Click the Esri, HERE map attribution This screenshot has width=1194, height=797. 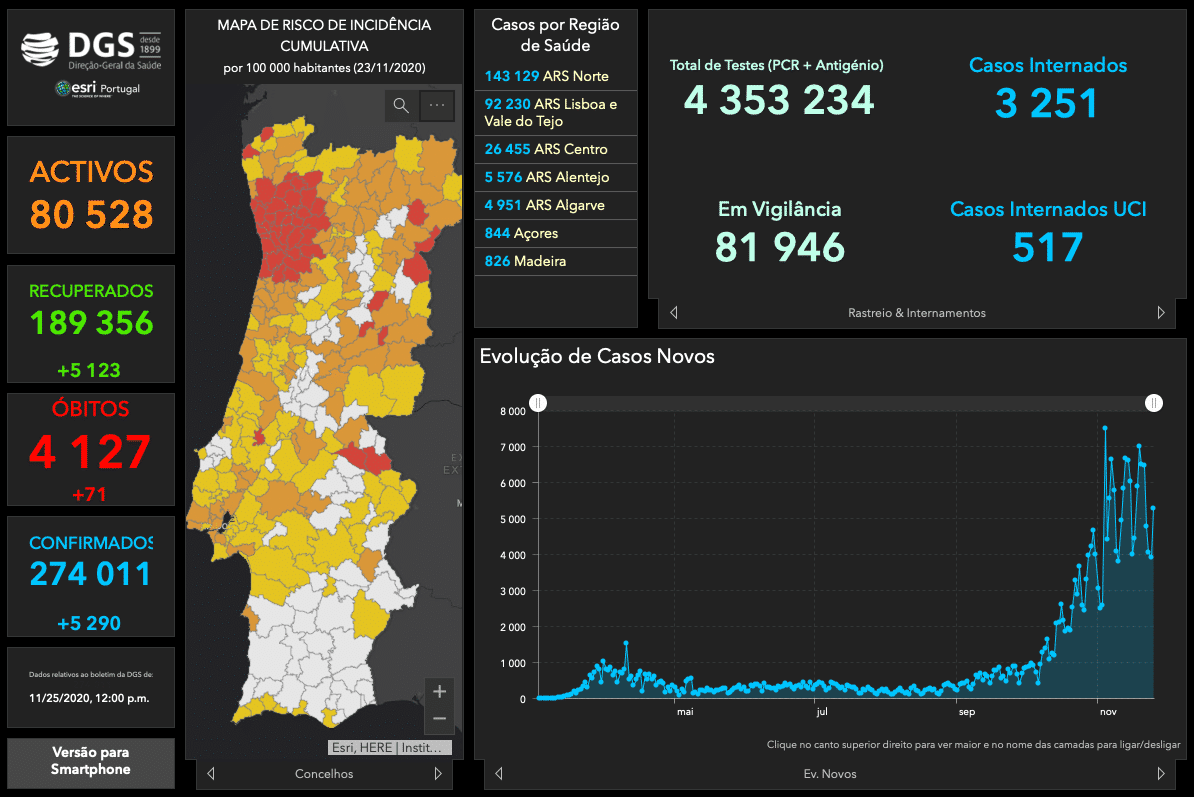[390, 747]
